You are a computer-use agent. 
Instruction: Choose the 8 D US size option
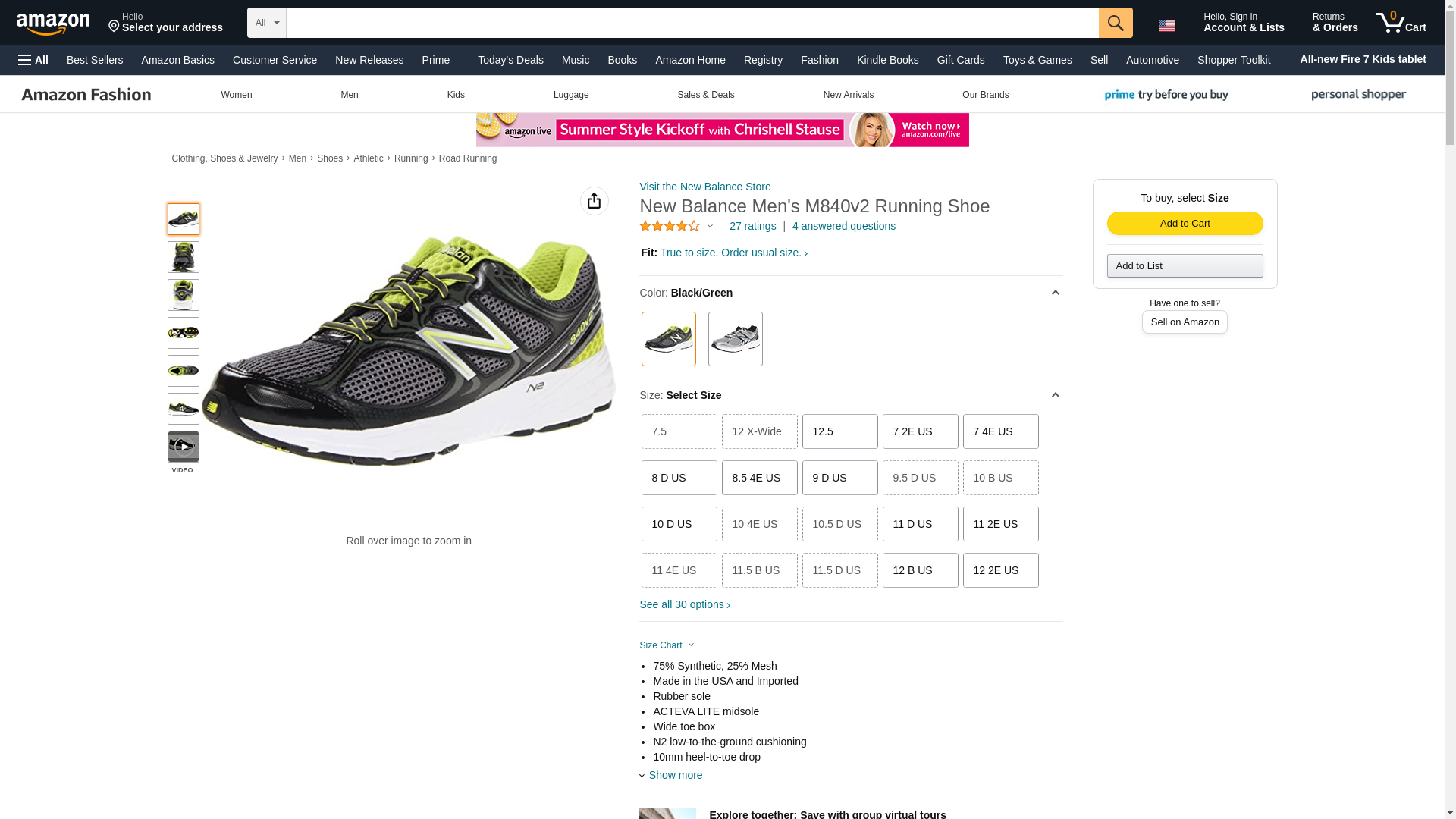679,478
